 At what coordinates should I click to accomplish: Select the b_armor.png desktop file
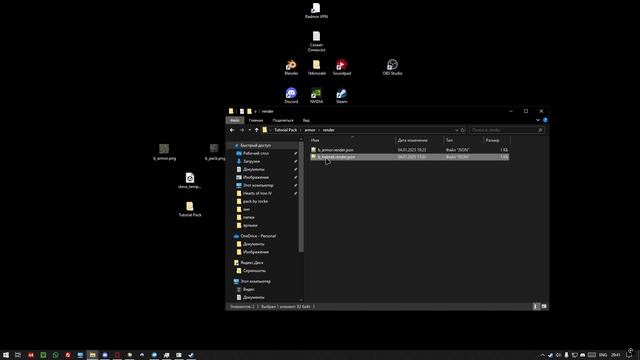(164, 152)
